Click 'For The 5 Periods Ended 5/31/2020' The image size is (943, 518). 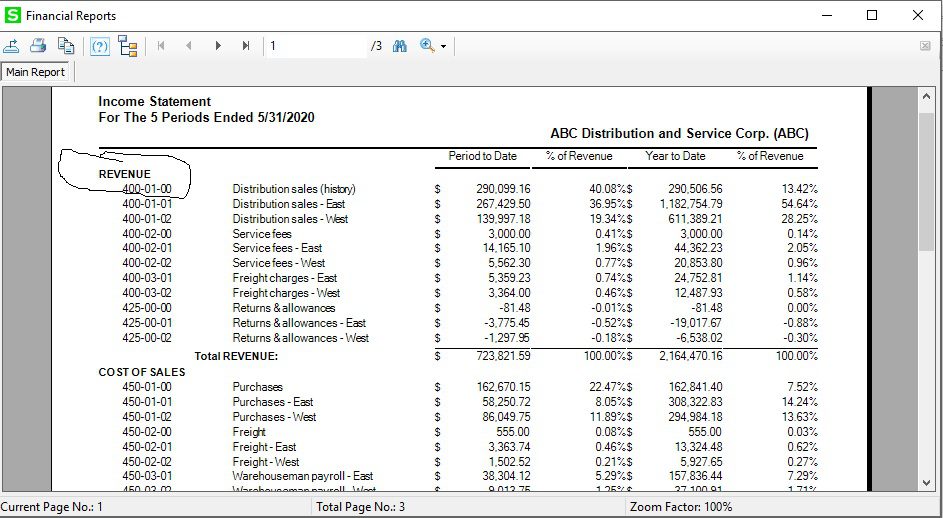coord(206,117)
